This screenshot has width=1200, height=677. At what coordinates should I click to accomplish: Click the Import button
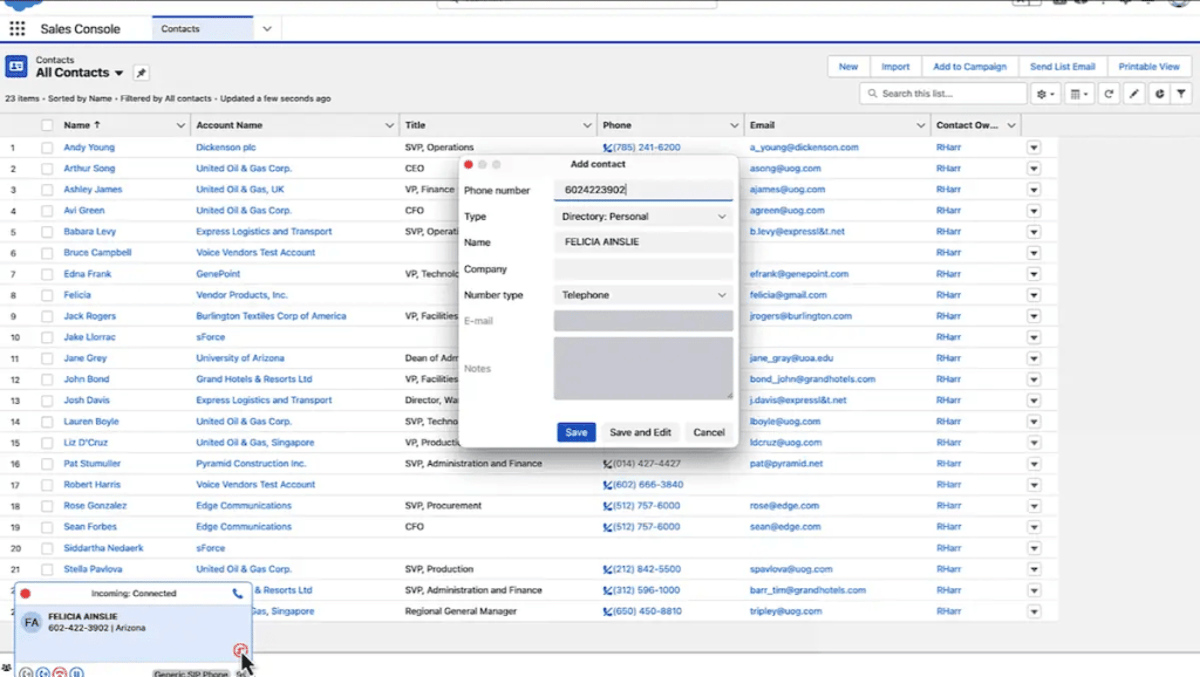click(895, 67)
